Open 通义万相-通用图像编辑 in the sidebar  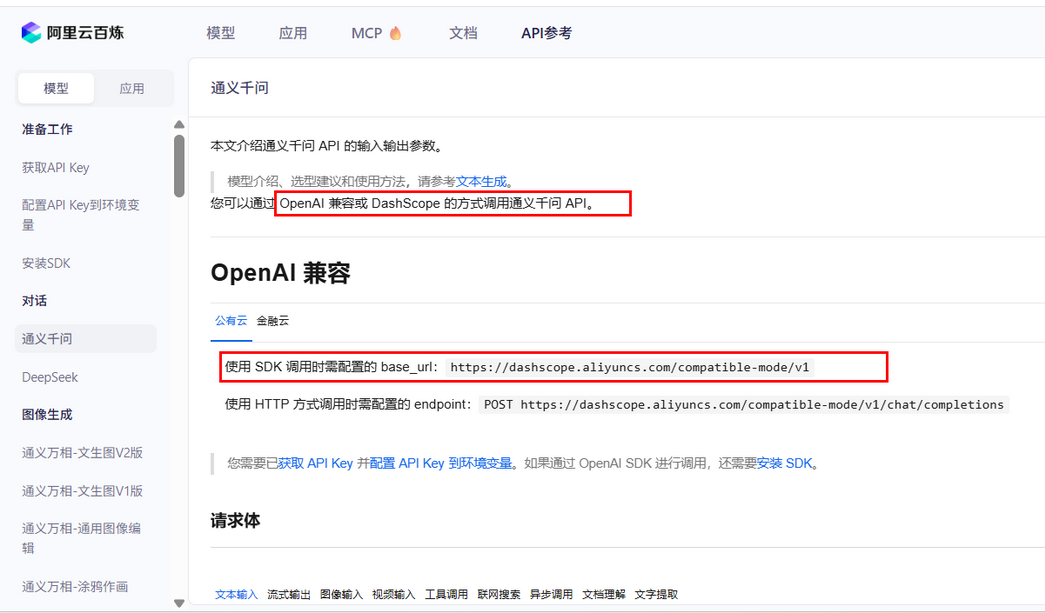(x=81, y=538)
